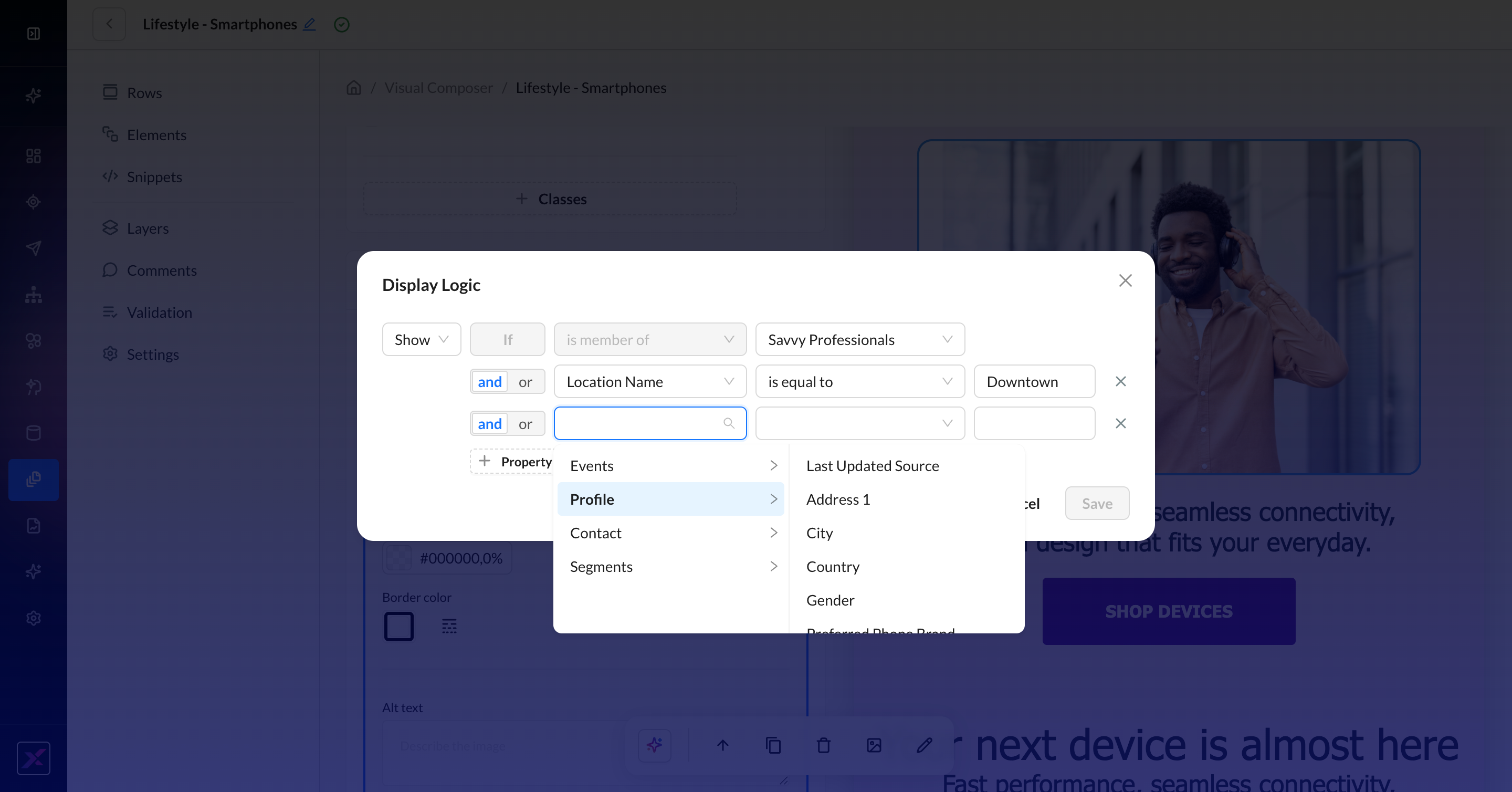Click the empty value input field
Viewport: 1512px width, 792px height.
tap(1034, 423)
